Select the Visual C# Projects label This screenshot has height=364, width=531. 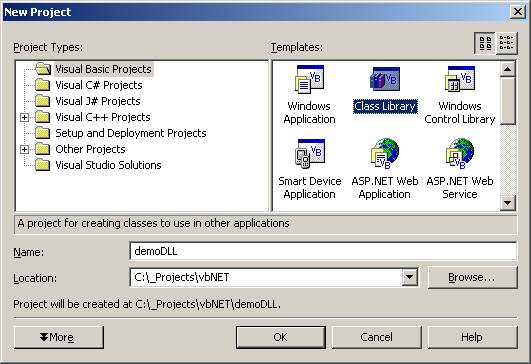99,85
